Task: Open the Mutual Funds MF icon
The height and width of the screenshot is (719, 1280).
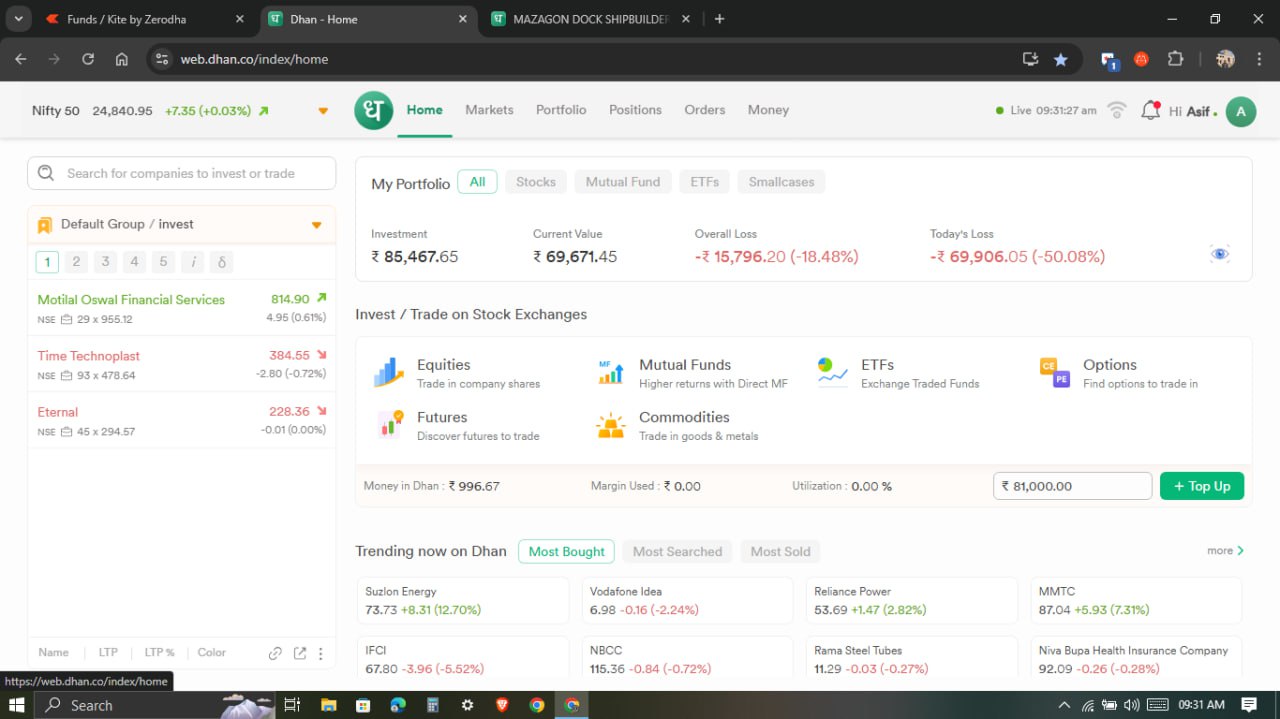Action: [610, 373]
